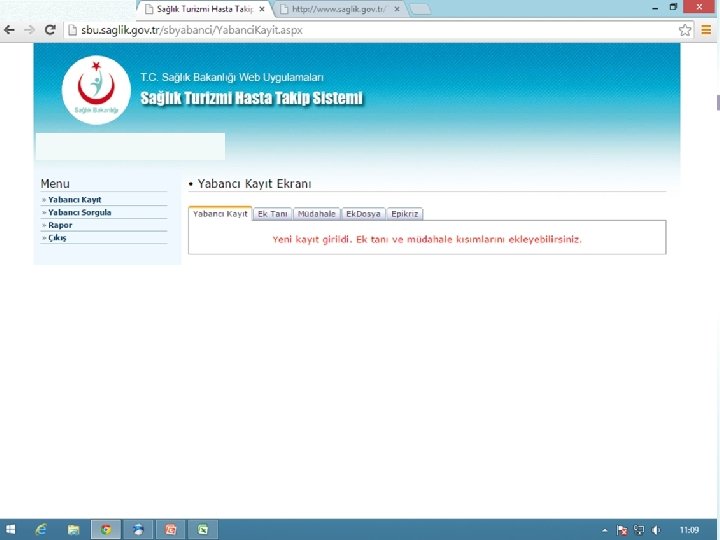Open the Windows Start button
The height and width of the screenshot is (540, 720).
[10, 529]
